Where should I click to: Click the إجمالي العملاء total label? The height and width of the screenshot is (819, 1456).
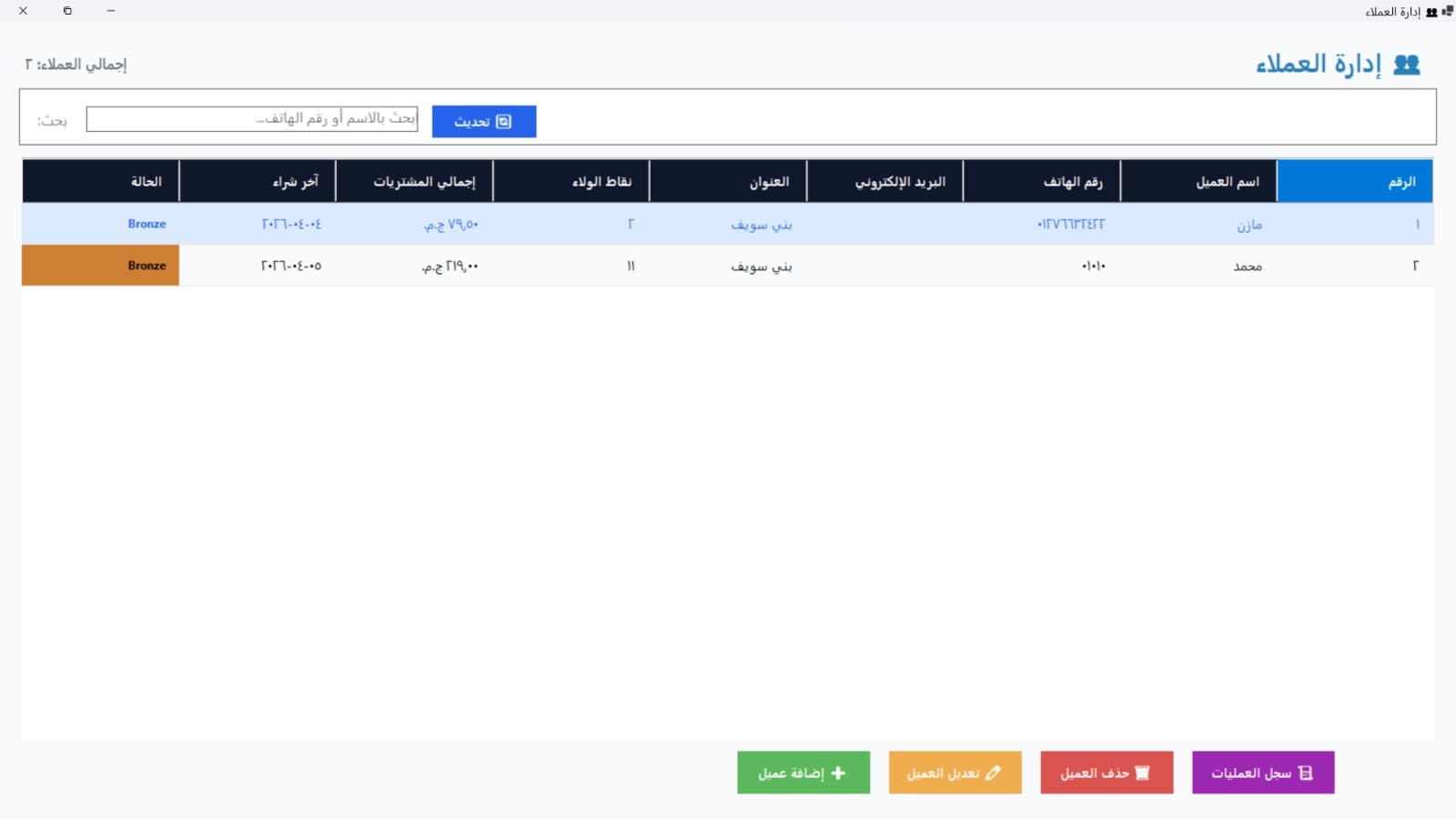point(76,65)
